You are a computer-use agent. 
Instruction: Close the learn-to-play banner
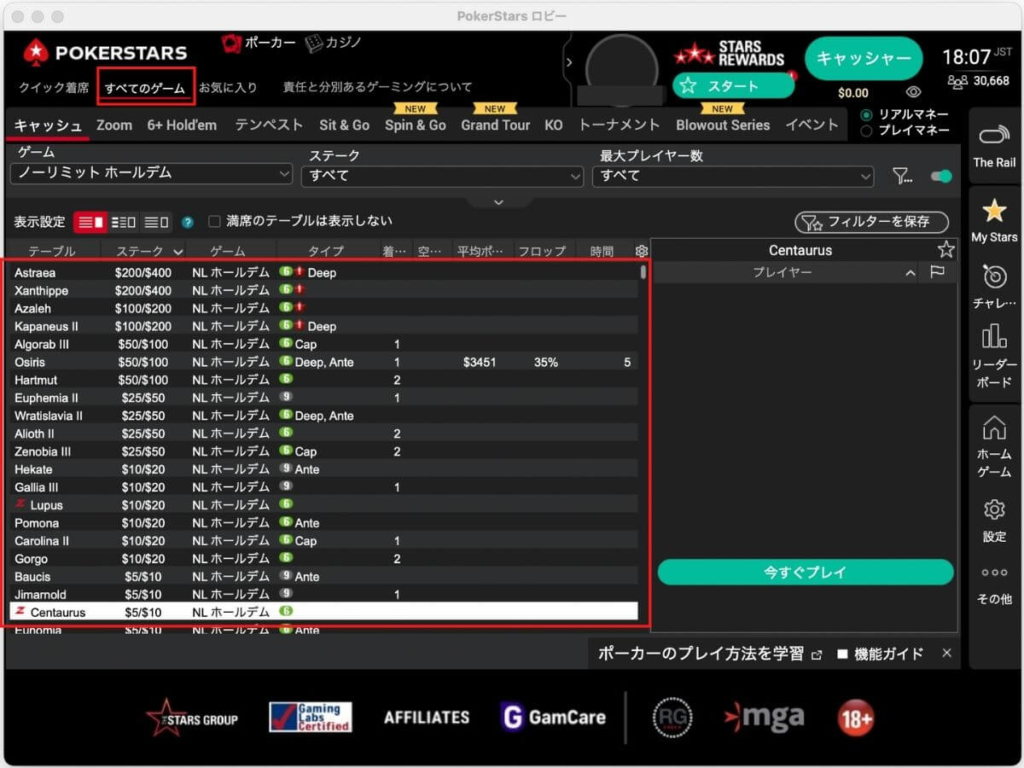pos(947,653)
